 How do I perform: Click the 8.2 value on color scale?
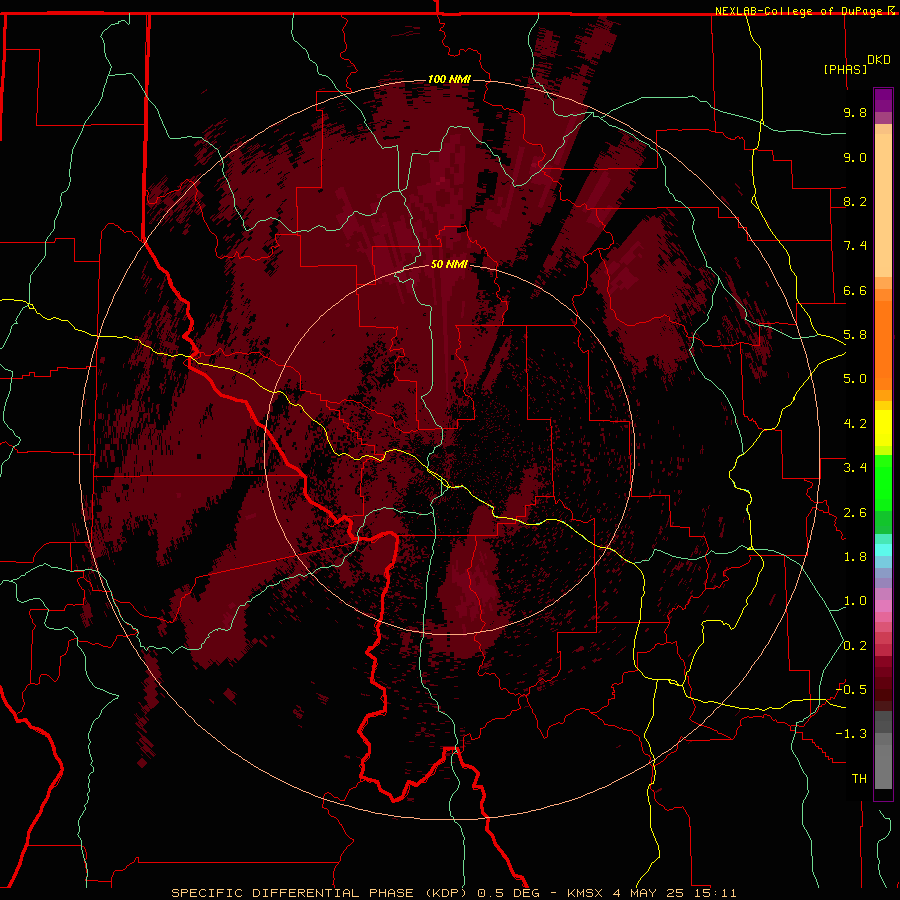[855, 201]
